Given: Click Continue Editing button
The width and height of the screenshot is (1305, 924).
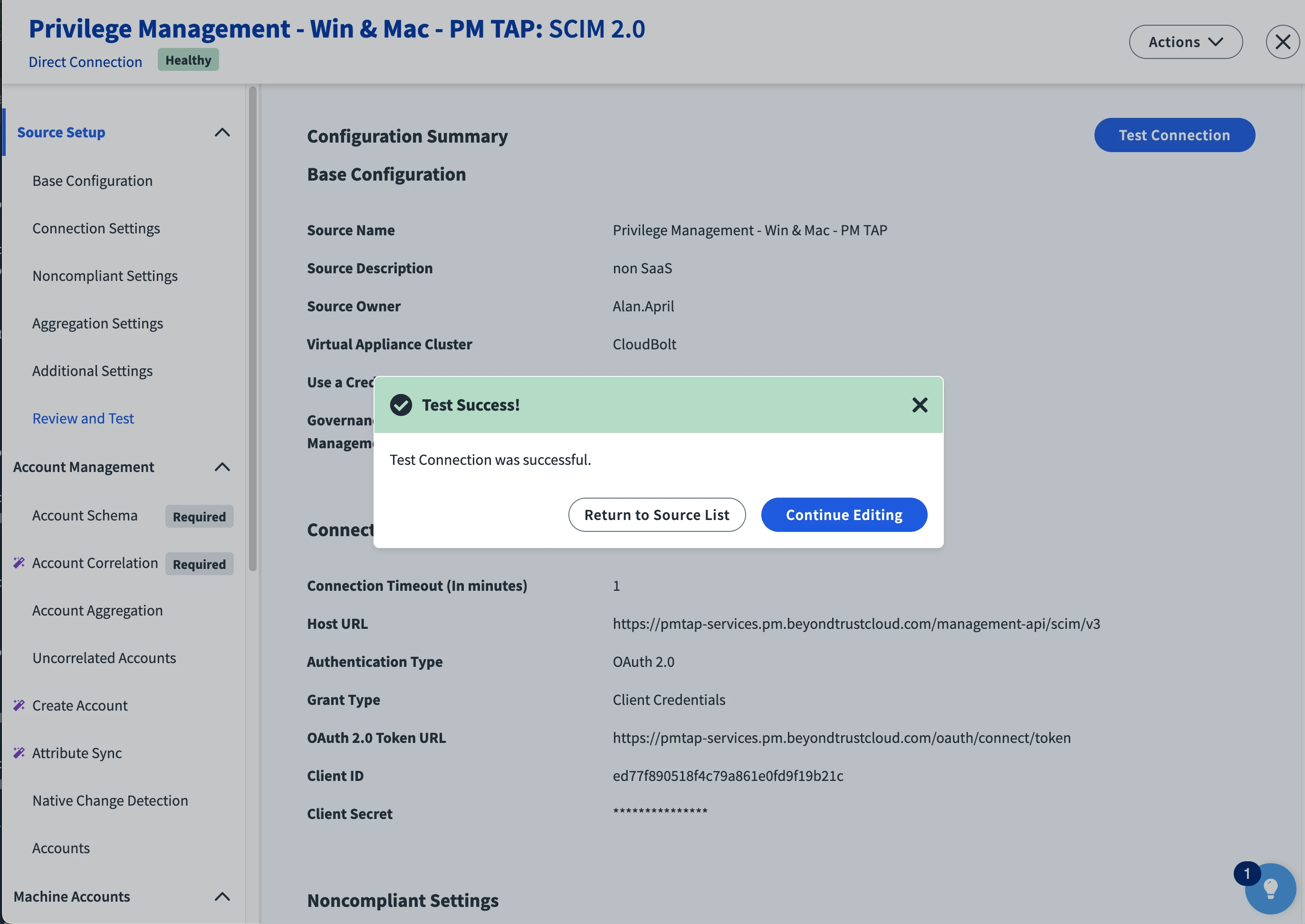Looking at the screenshot, I should [x=844, y=515].
